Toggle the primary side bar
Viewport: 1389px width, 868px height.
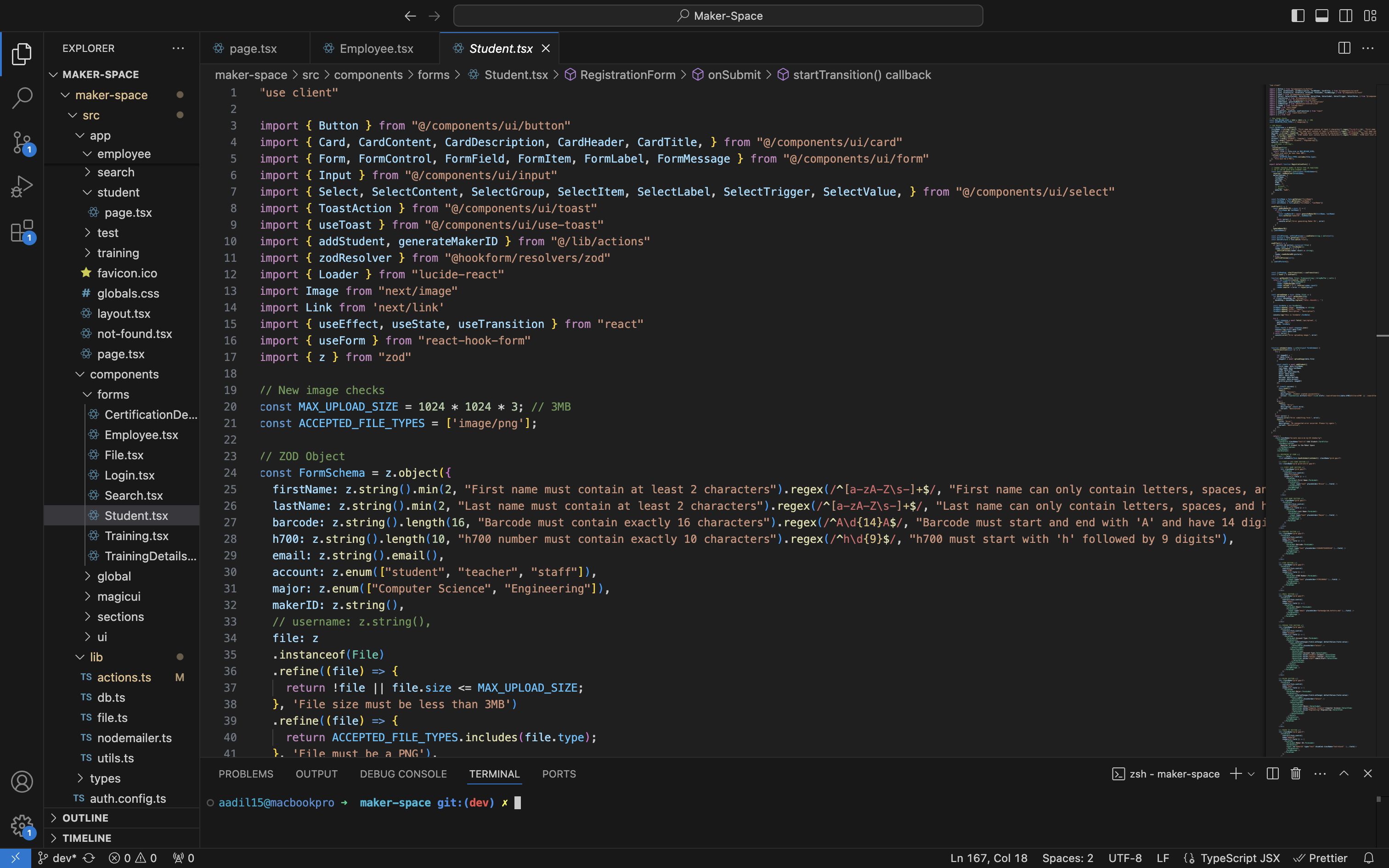(x=1298, y=16)
